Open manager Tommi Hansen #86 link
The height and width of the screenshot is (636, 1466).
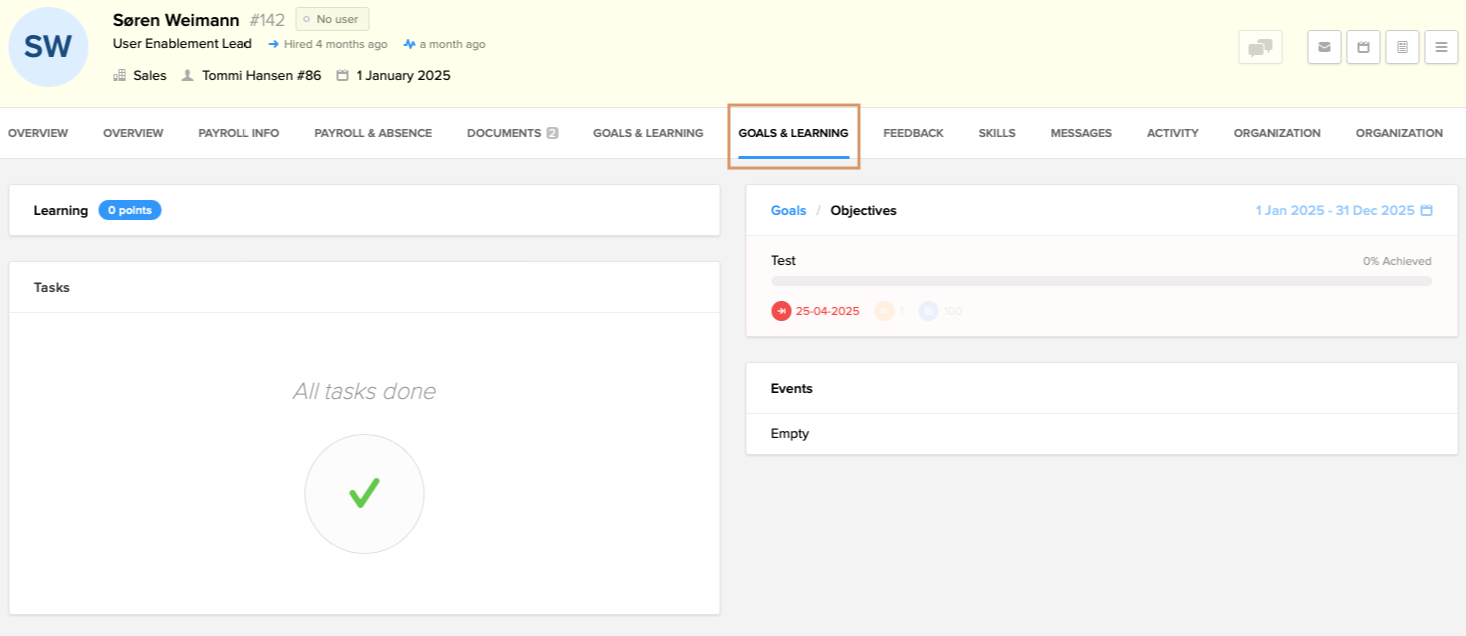261,76
